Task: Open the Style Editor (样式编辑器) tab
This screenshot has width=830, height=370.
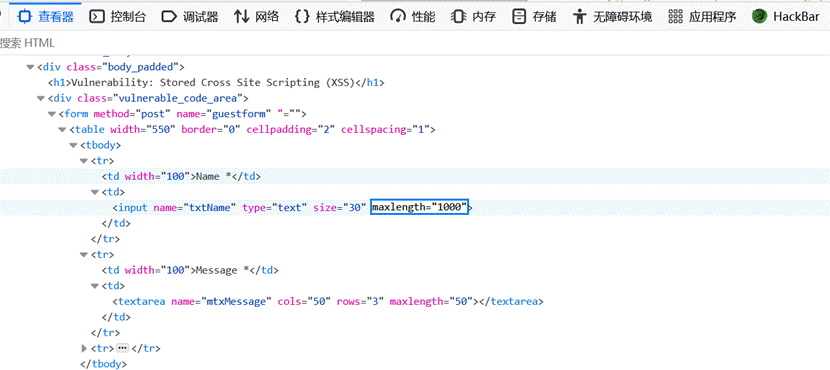Action: pos(335,16)
